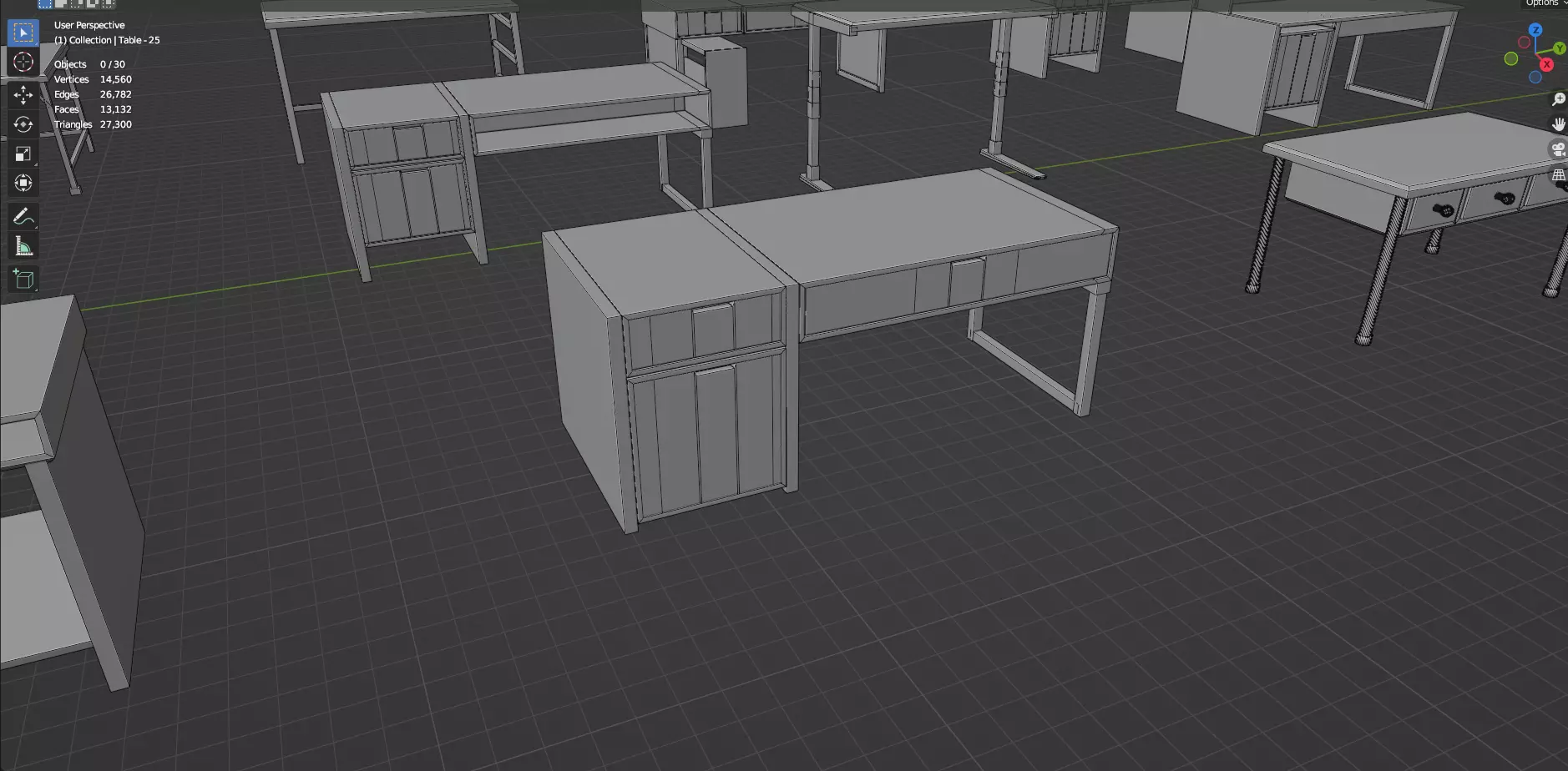Toggle the camera view button
Viewport: 1568px width, 771px height.
(x=1558, y=149)
